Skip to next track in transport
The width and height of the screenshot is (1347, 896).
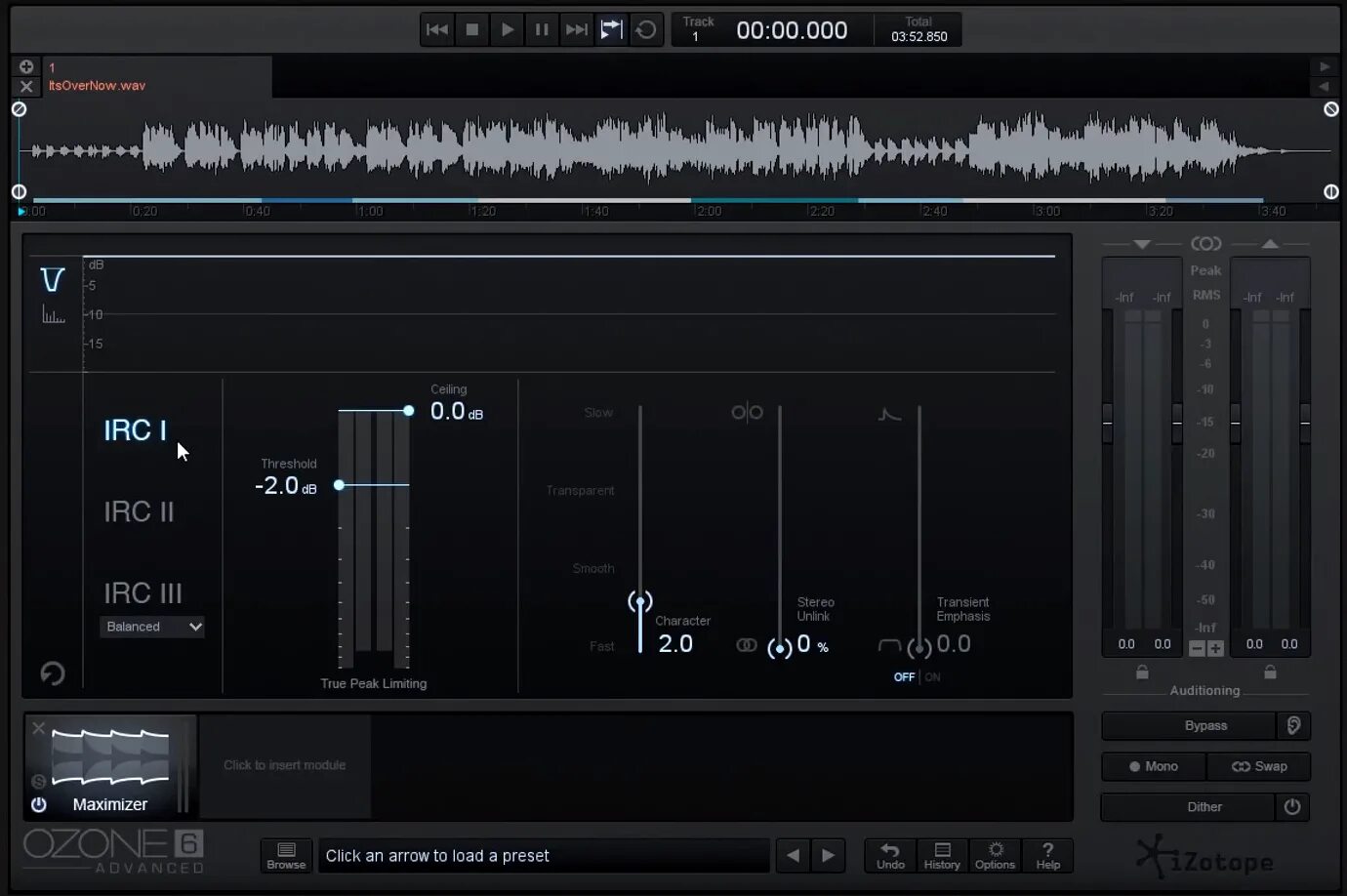[577, 29]
